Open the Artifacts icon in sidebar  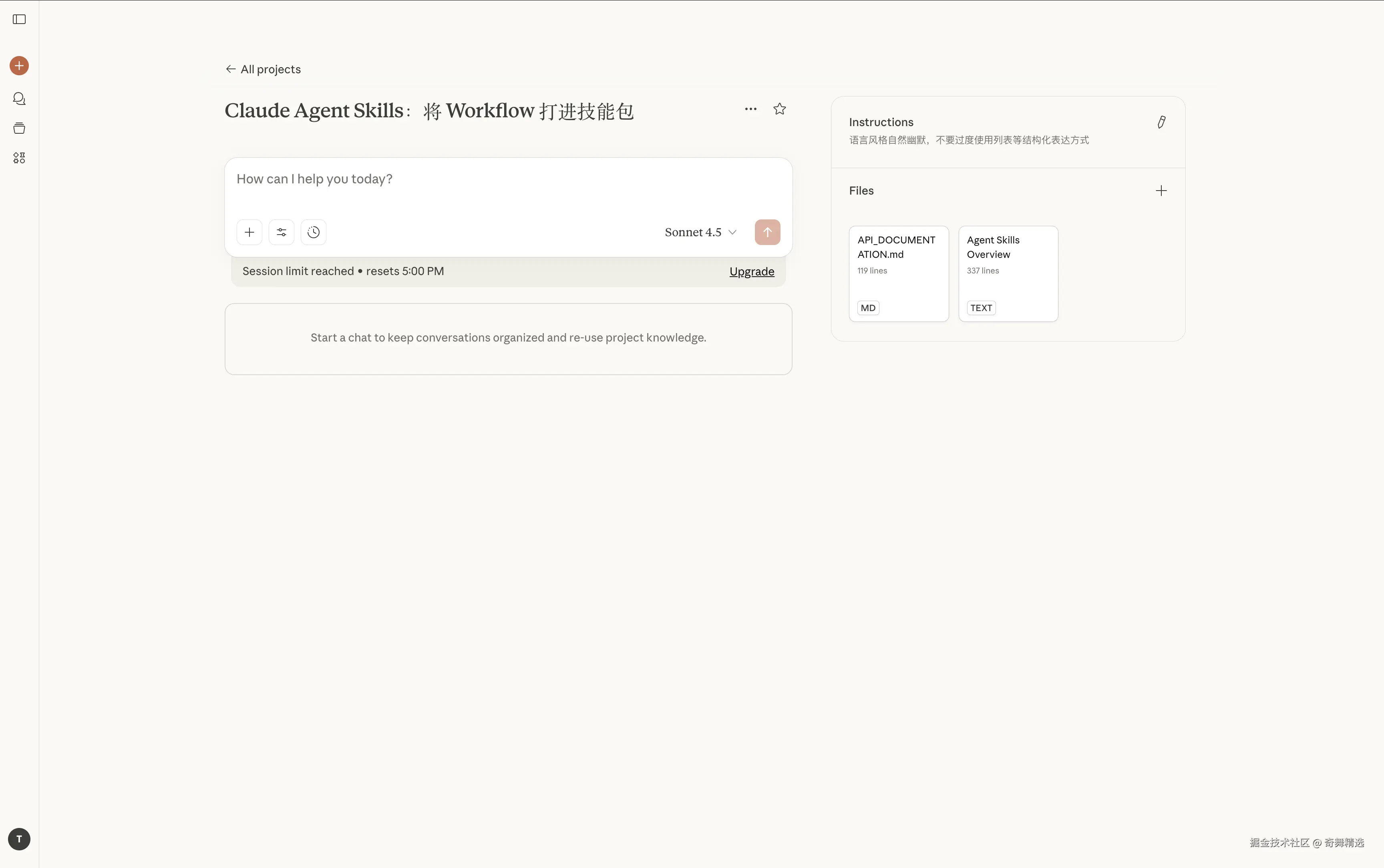point(19,158)
